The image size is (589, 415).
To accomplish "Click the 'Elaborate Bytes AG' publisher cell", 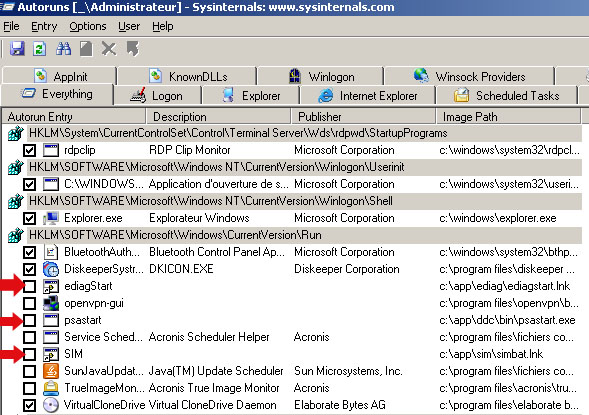I will pyautogui.click(x=340, y=405).
